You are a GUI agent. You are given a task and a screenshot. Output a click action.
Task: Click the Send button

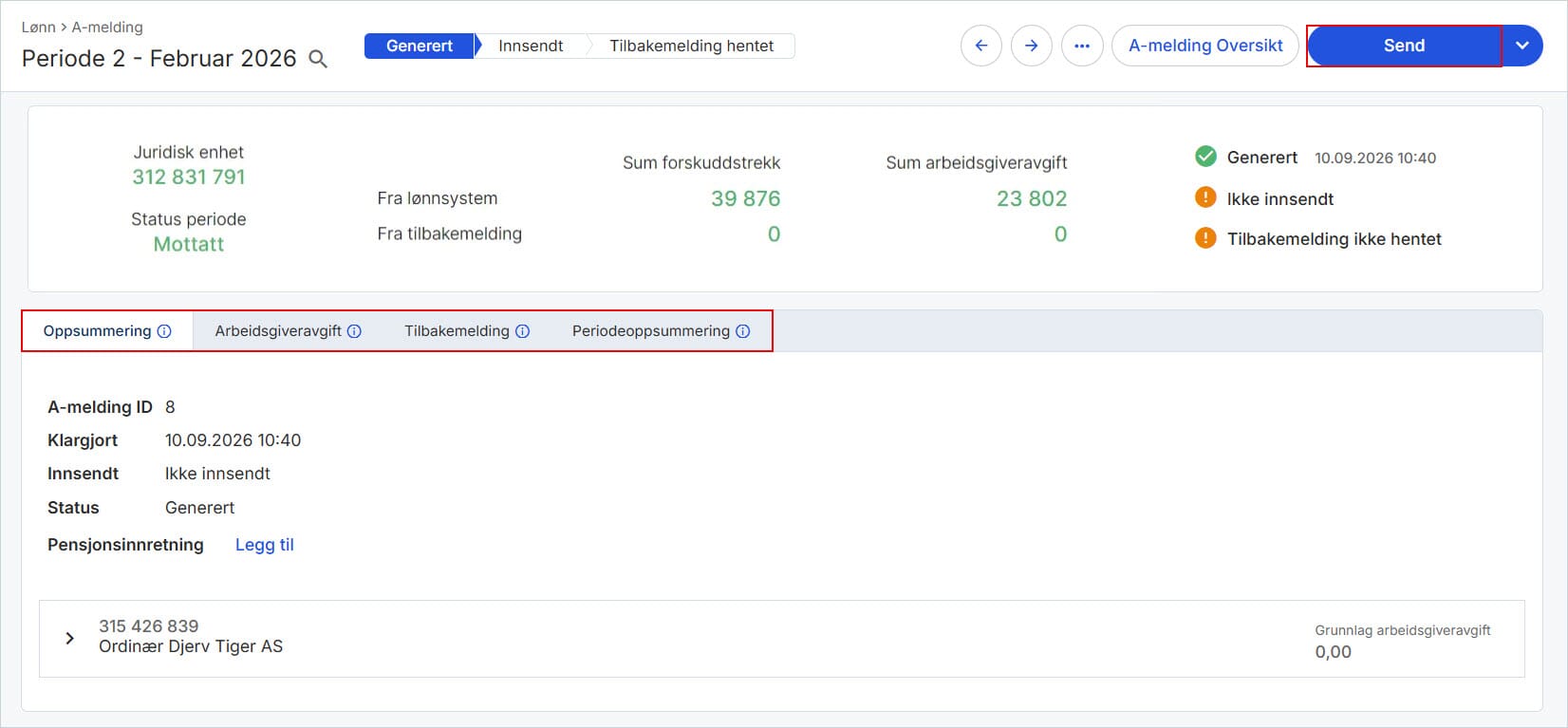tap(1404, 46)
